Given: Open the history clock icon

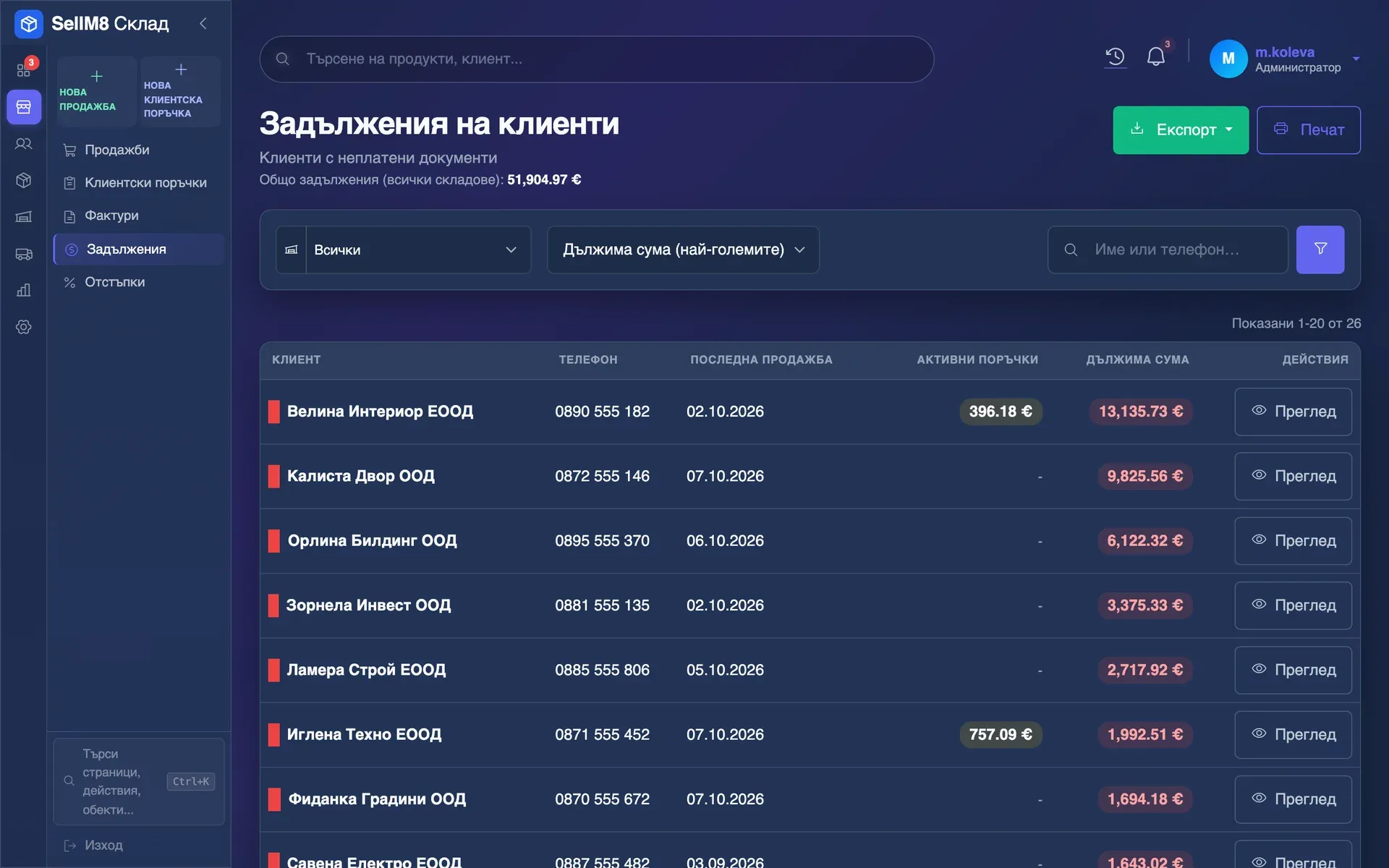Looking at the screenshot, I should (x=1115, y=56).
